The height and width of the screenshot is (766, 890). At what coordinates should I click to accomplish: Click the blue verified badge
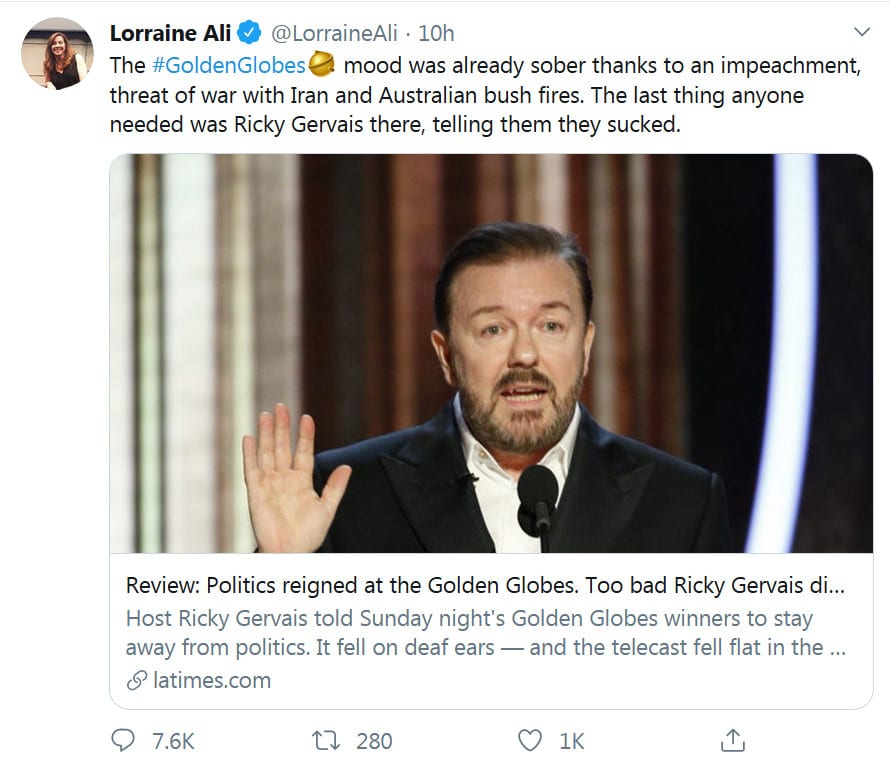(x=248, y=34)
